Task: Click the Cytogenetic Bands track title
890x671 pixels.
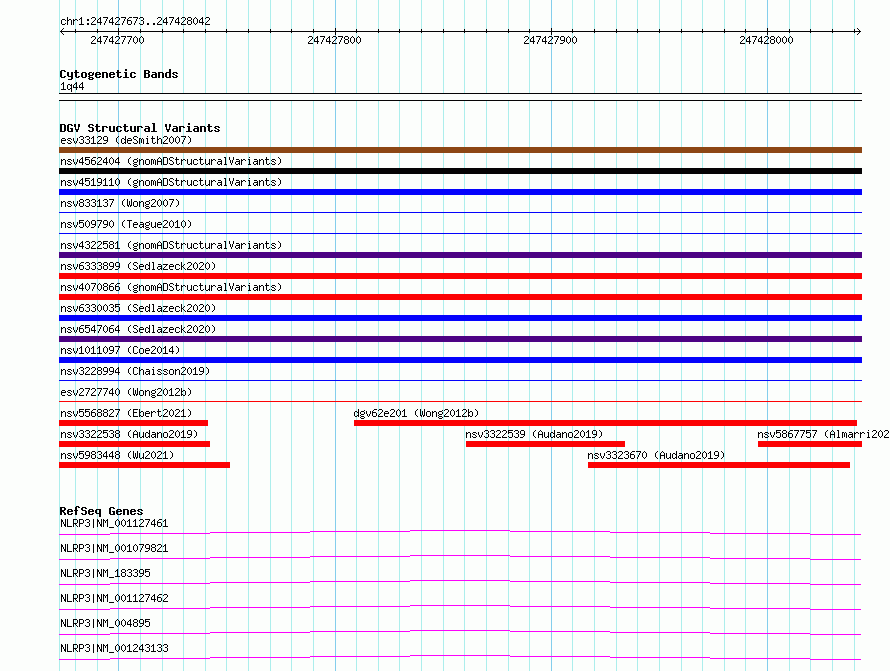Action: click(x=118, y=74)
